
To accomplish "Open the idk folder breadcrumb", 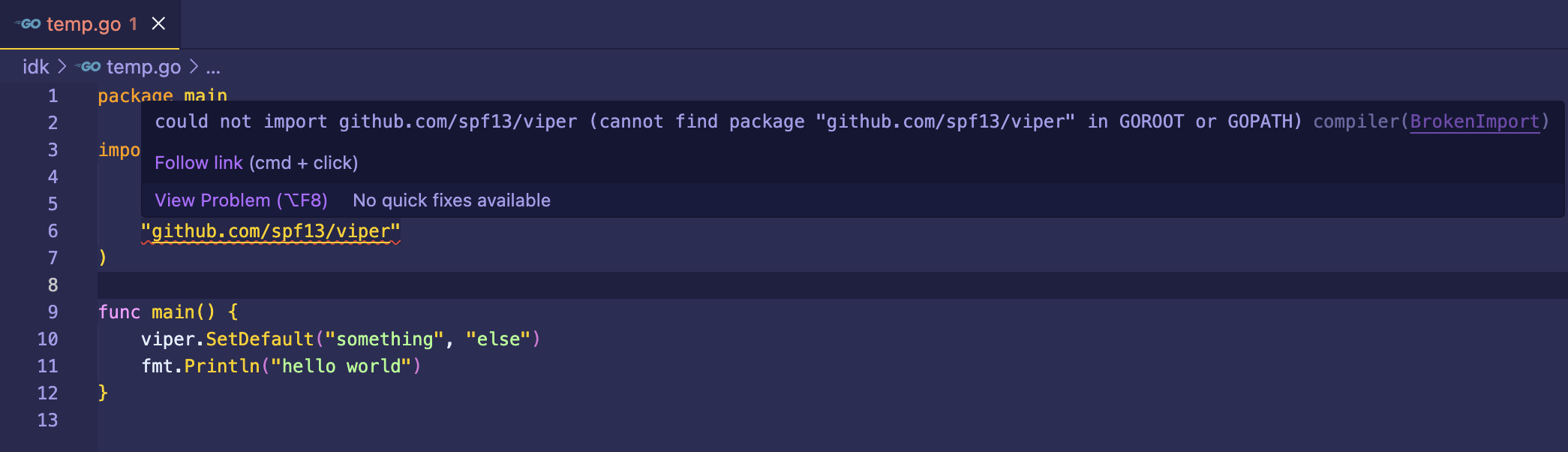I will point(36,67).
